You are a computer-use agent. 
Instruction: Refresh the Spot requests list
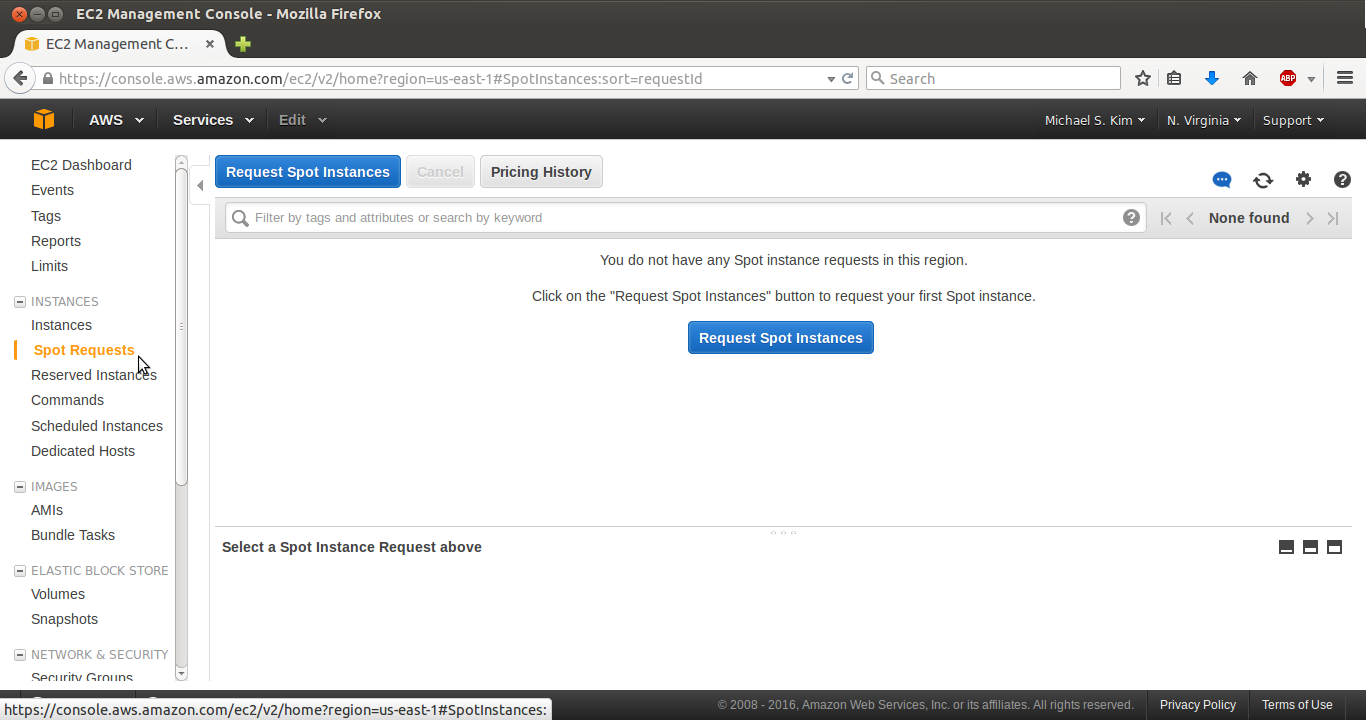click(1263, 180)
